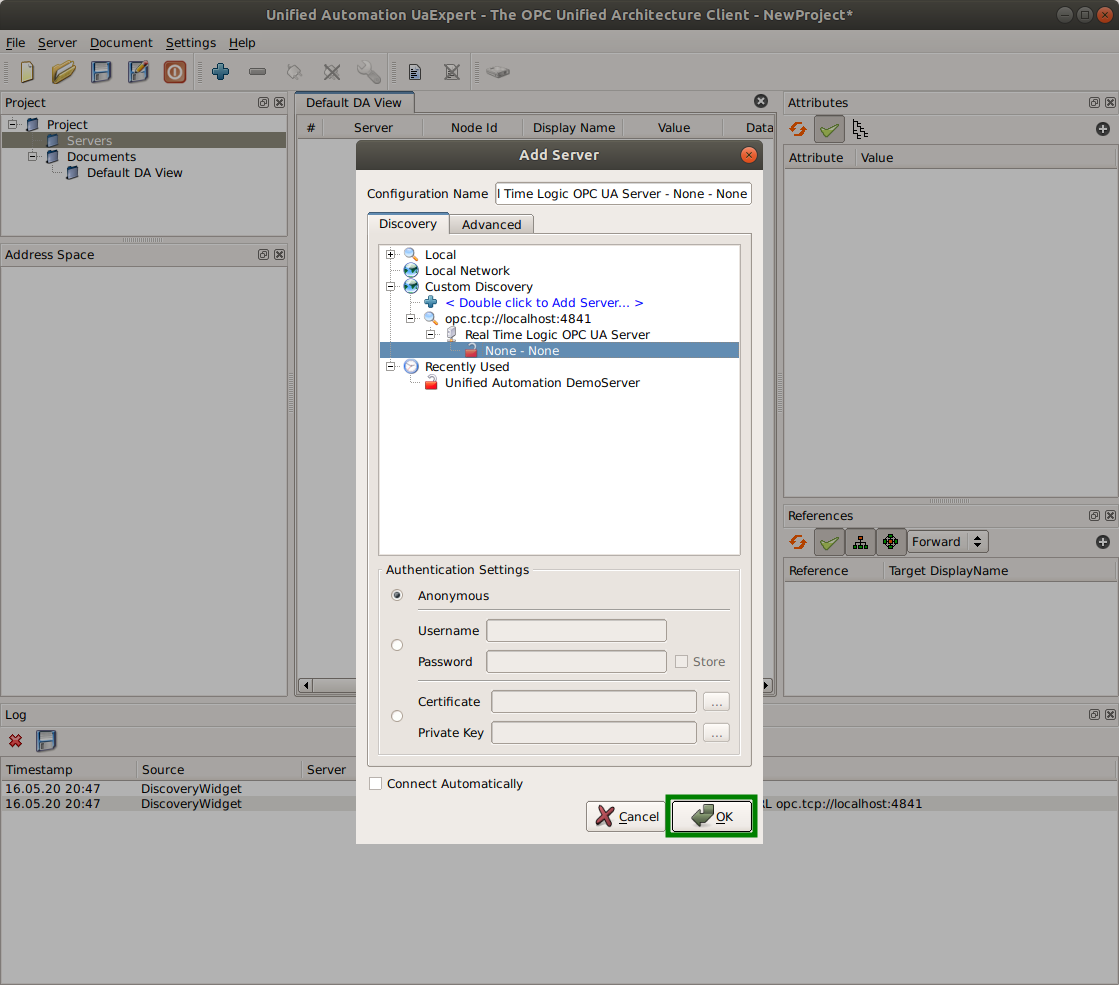Select Default DA View in Project tree
Image resolution: width=1119 pixels, height=985 pixels.
134,173
